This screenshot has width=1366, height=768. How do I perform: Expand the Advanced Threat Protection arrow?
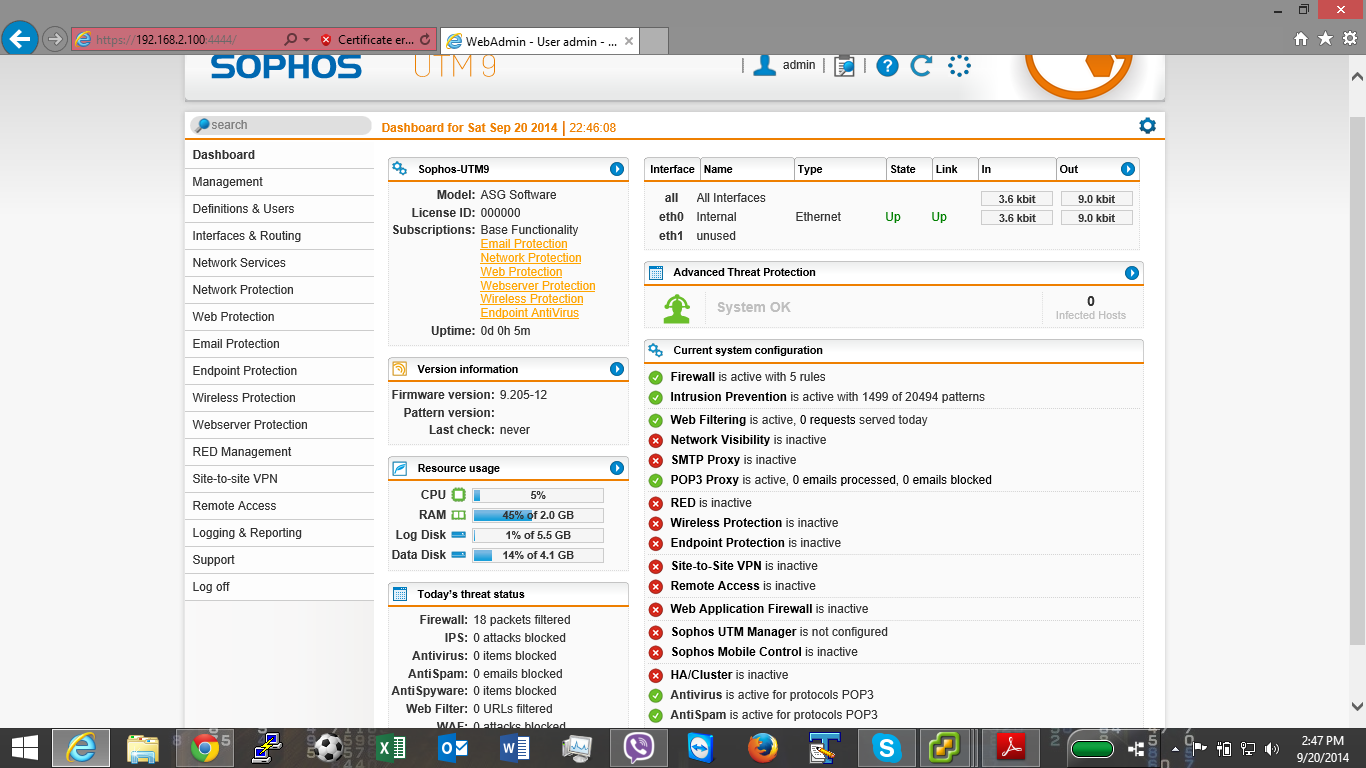click(1132, 272)
